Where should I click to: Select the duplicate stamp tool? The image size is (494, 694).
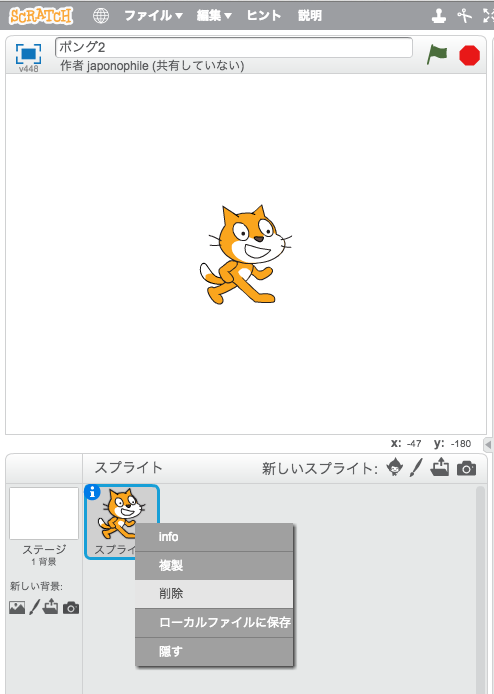pos(439,16)
